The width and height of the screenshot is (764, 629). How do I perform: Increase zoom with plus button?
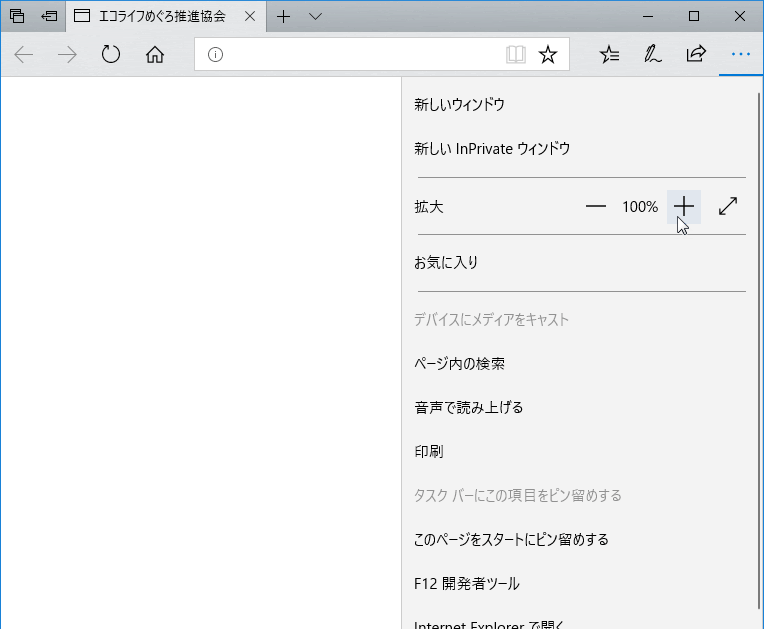click(684, 207)
